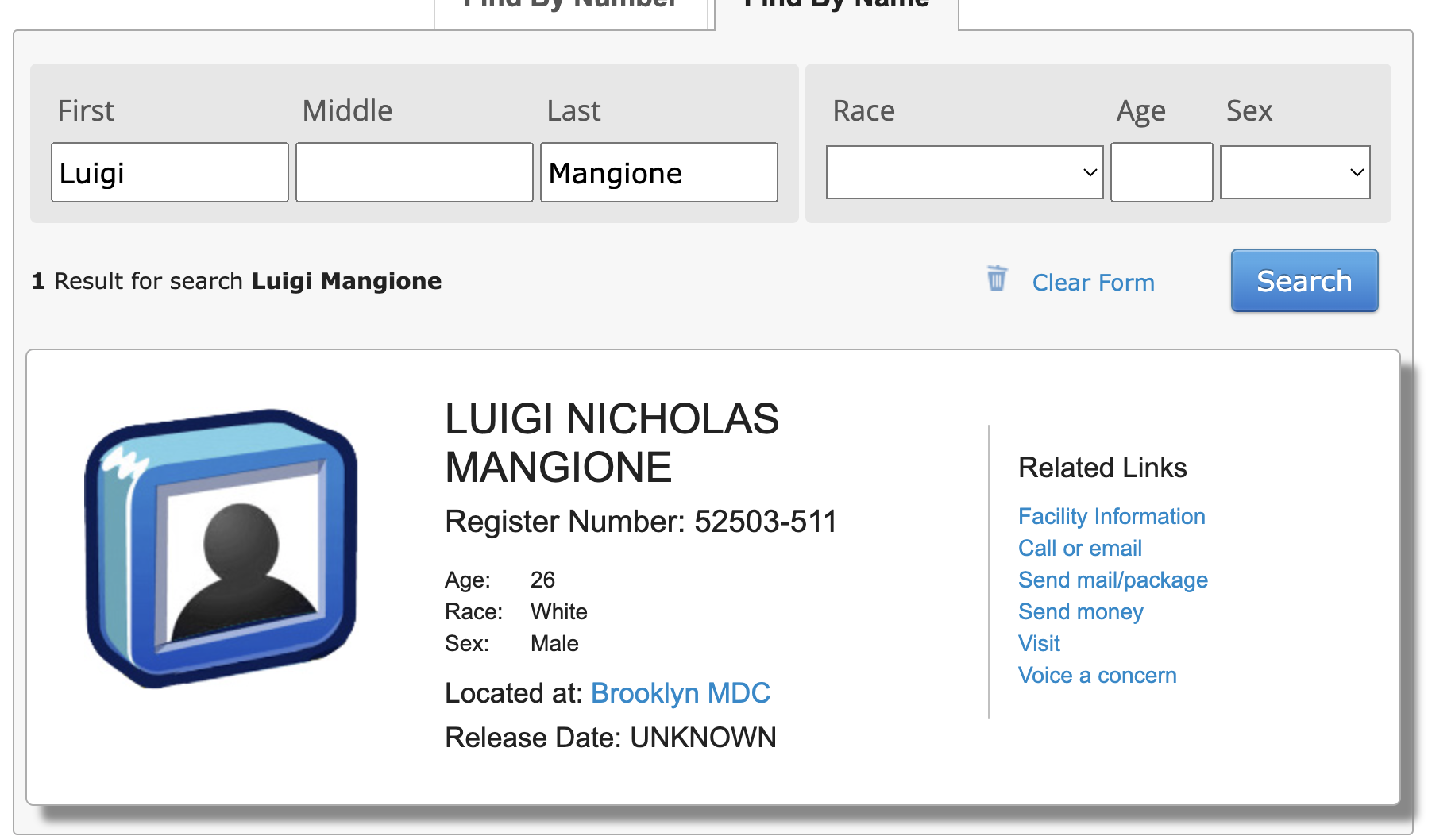Click the trash icon beside Clear Form
The image size is (1455, 840).
(x=998, y=280)
